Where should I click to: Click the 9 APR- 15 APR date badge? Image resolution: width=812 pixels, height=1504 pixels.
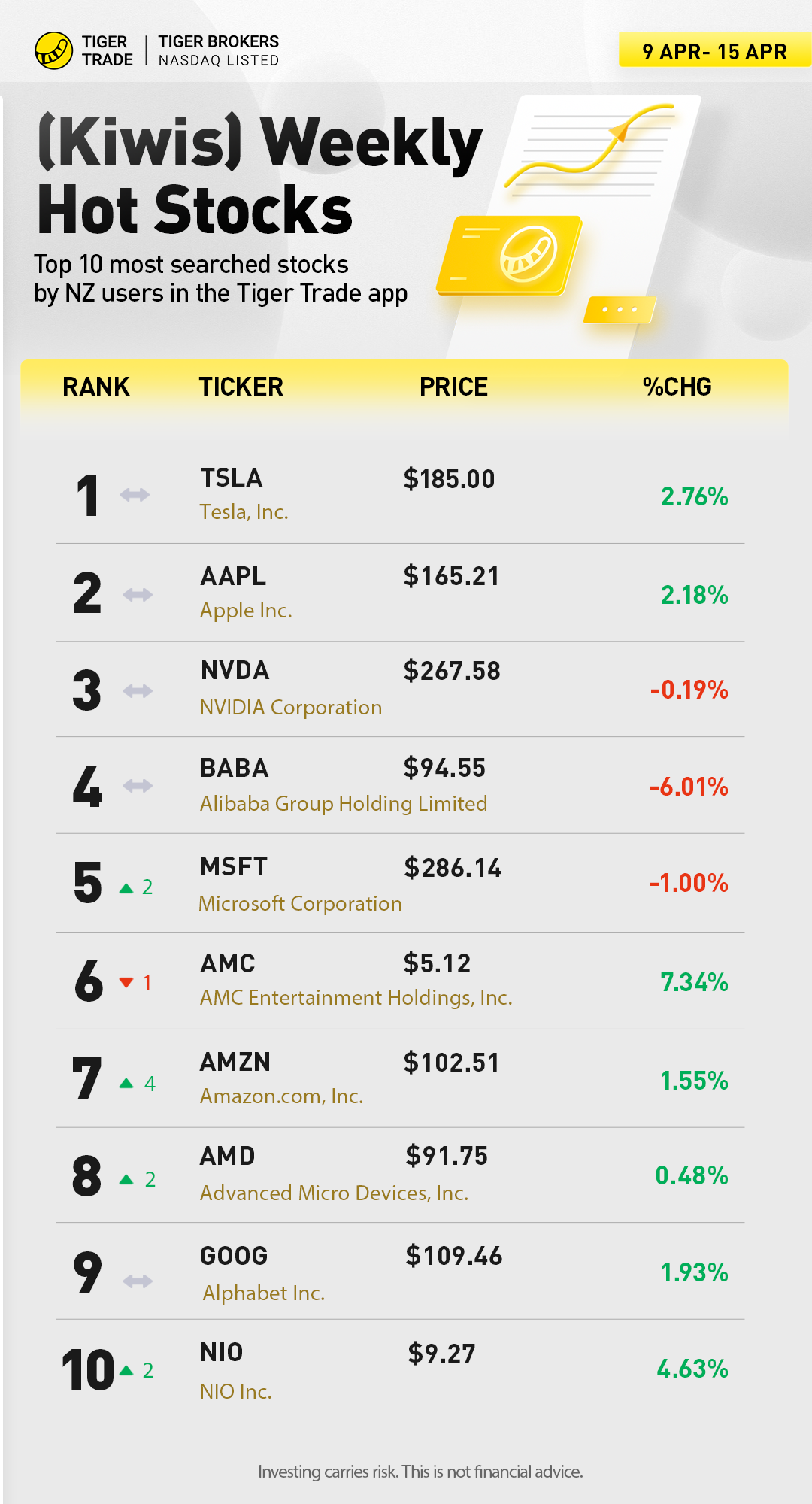[714, 51]
